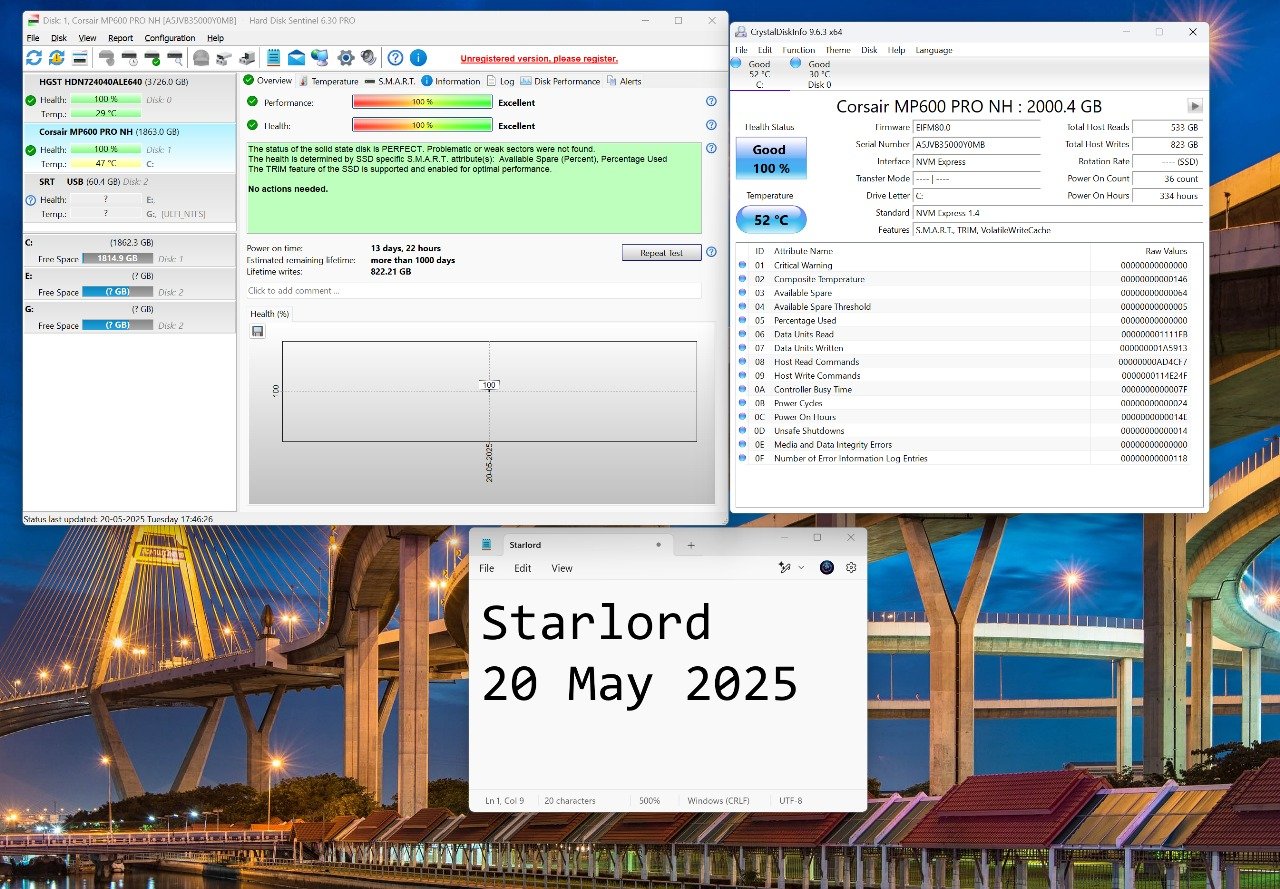Select the HGST HDN724040ALE640 disk entry
Viewport: 1280px width, 889px height.
130,98
